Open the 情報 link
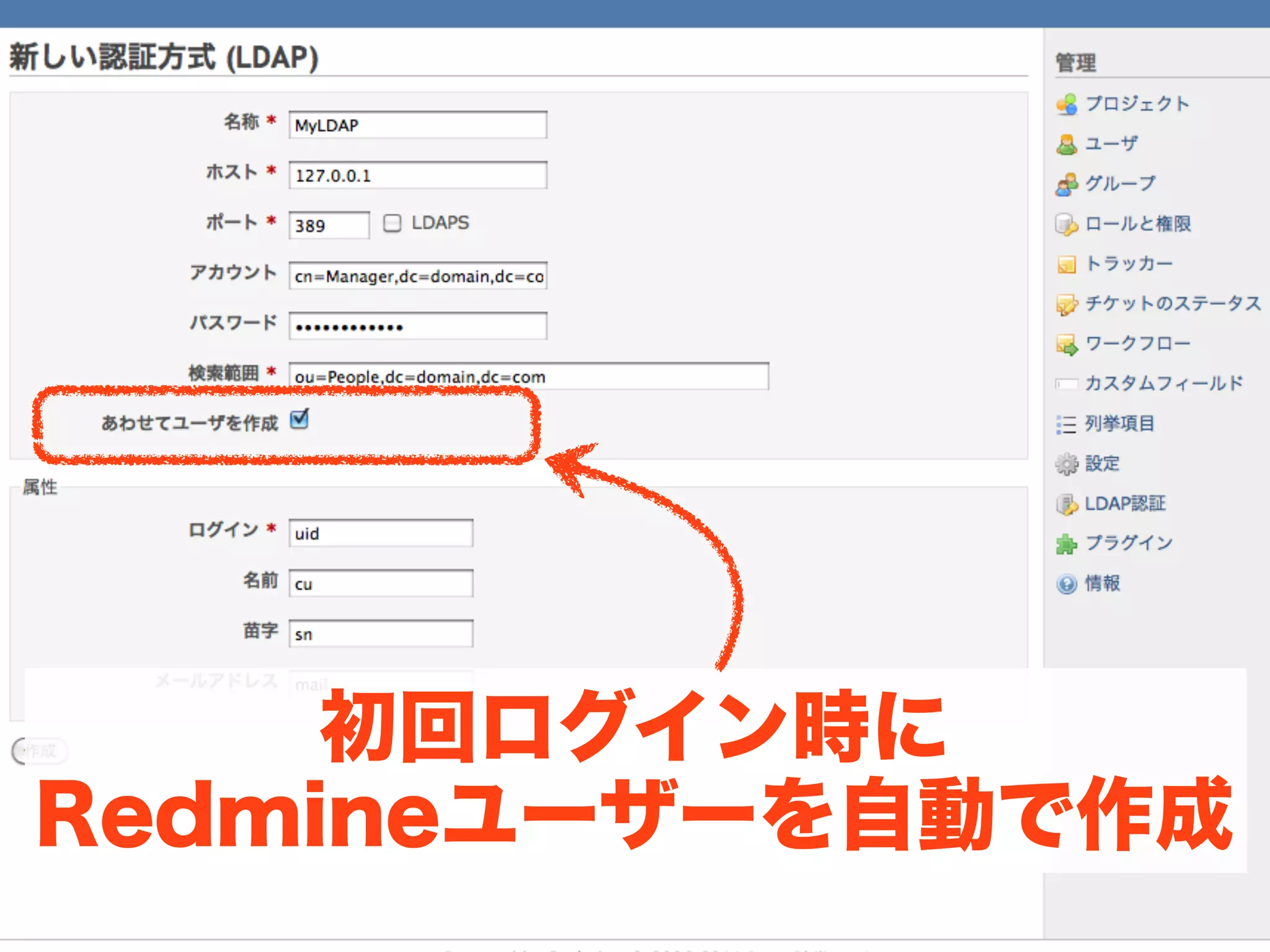 point(1103,583)
